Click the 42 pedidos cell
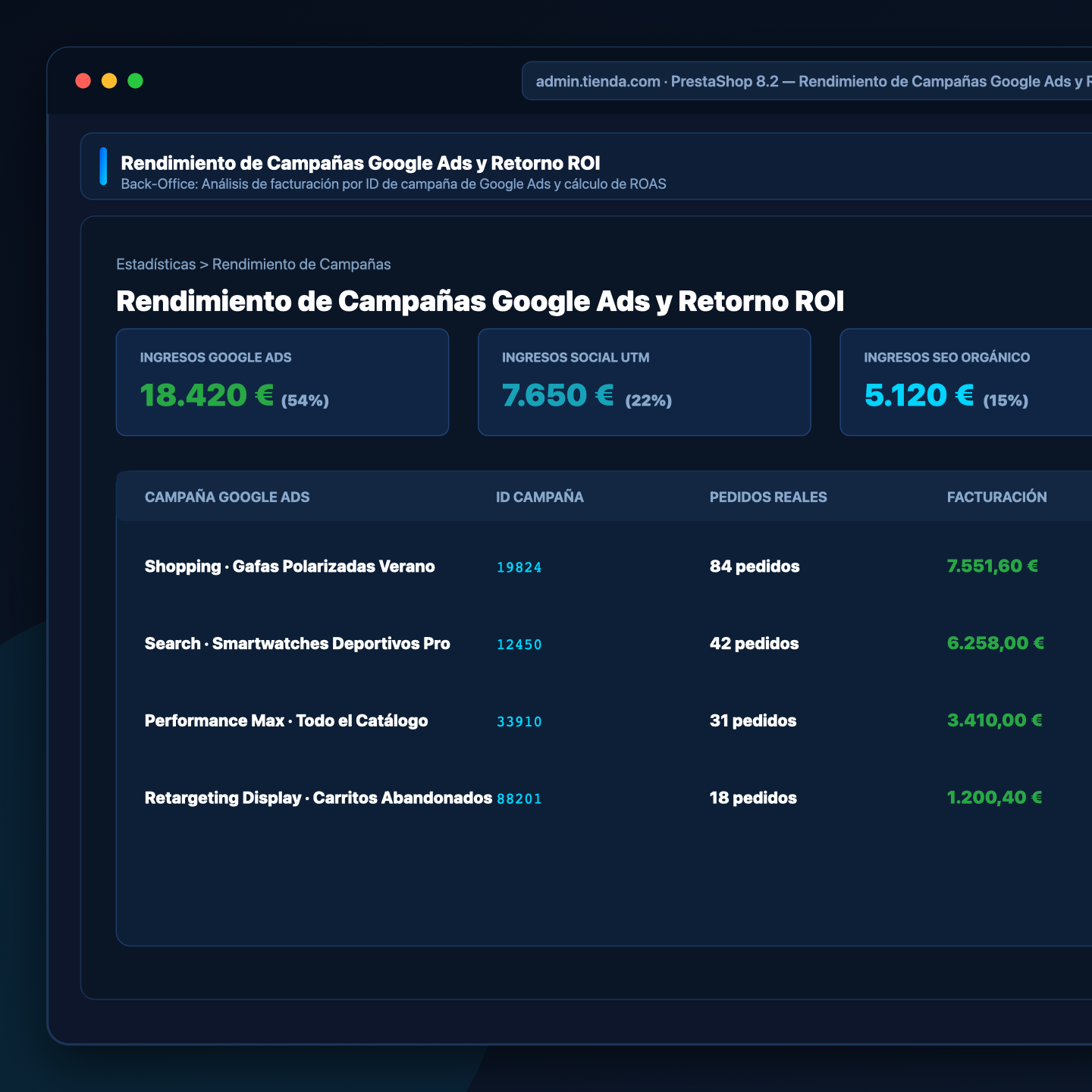 (755, 644)
